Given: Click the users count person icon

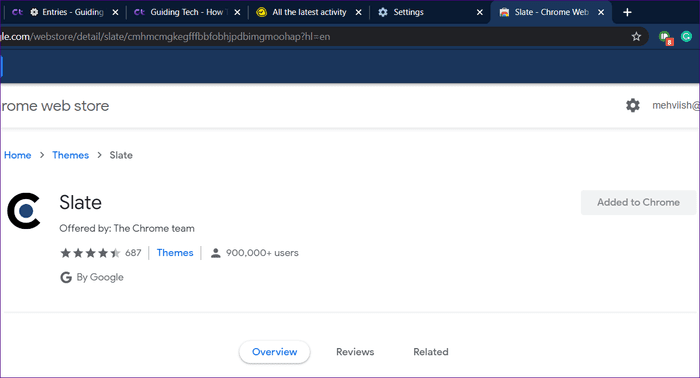Looking at the screenshot, I should [x=216, y=253].
